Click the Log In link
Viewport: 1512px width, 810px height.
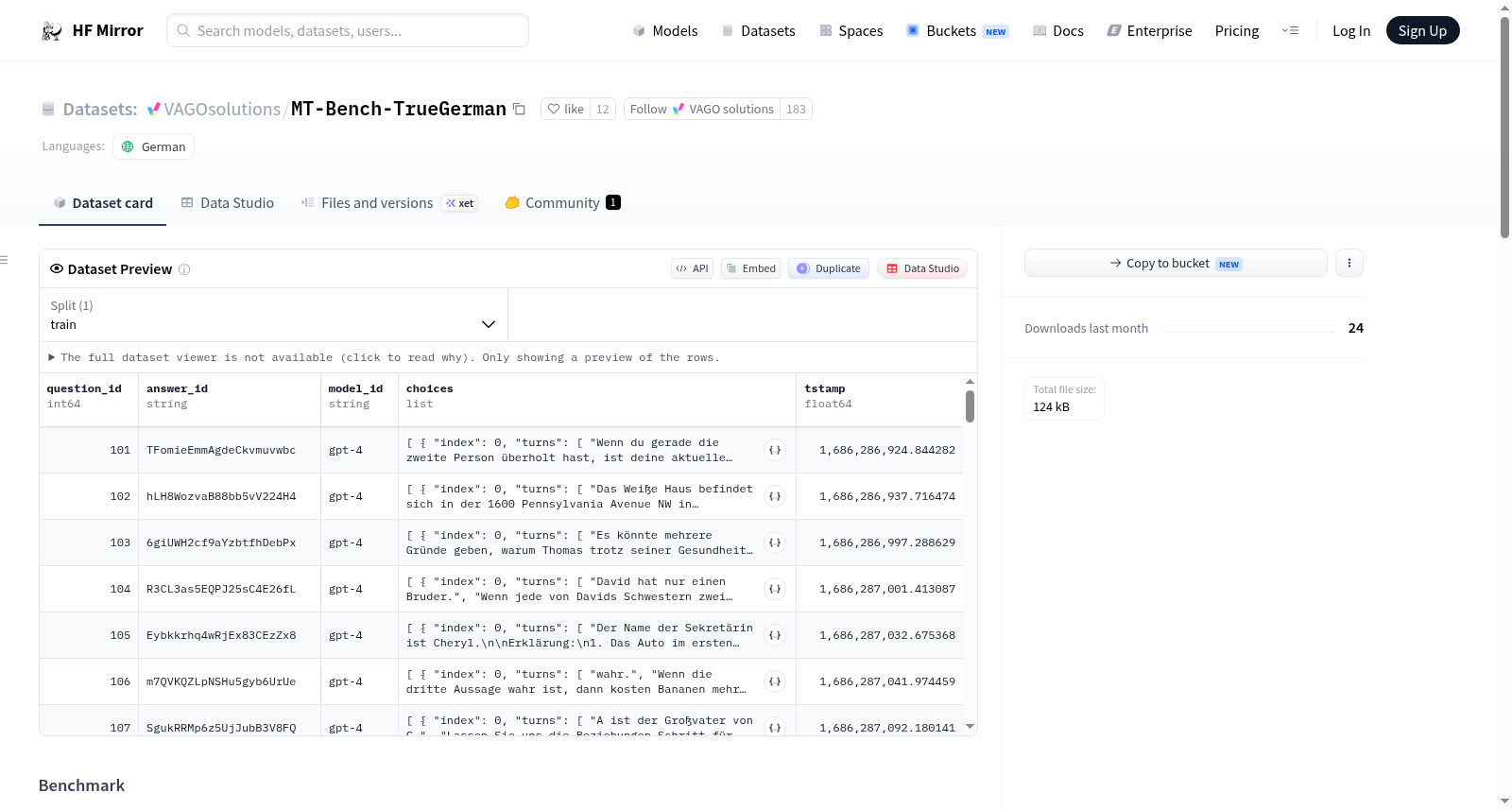click(x=1351, y=30)
